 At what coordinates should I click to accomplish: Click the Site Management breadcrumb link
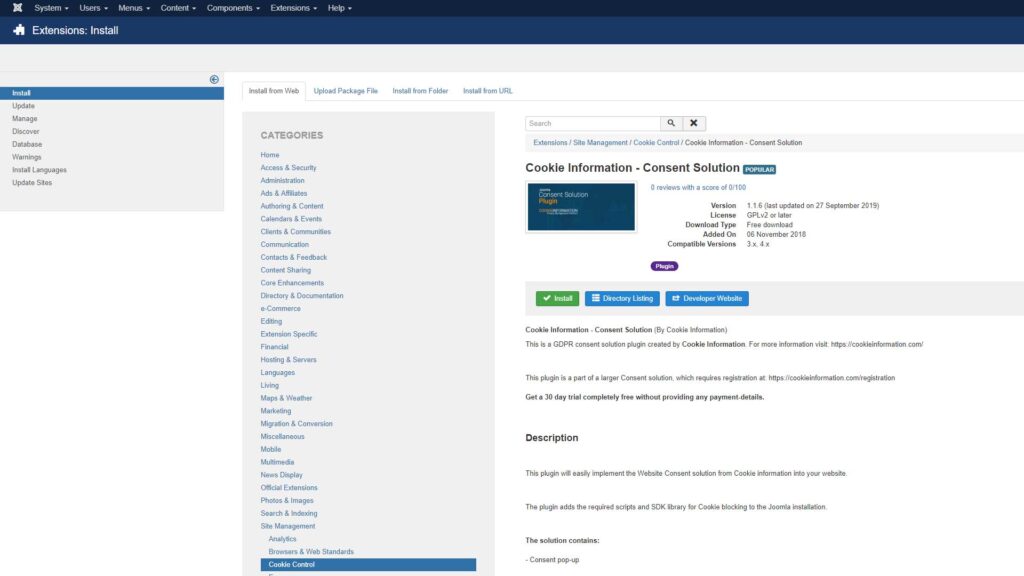[x=600, y=142]
